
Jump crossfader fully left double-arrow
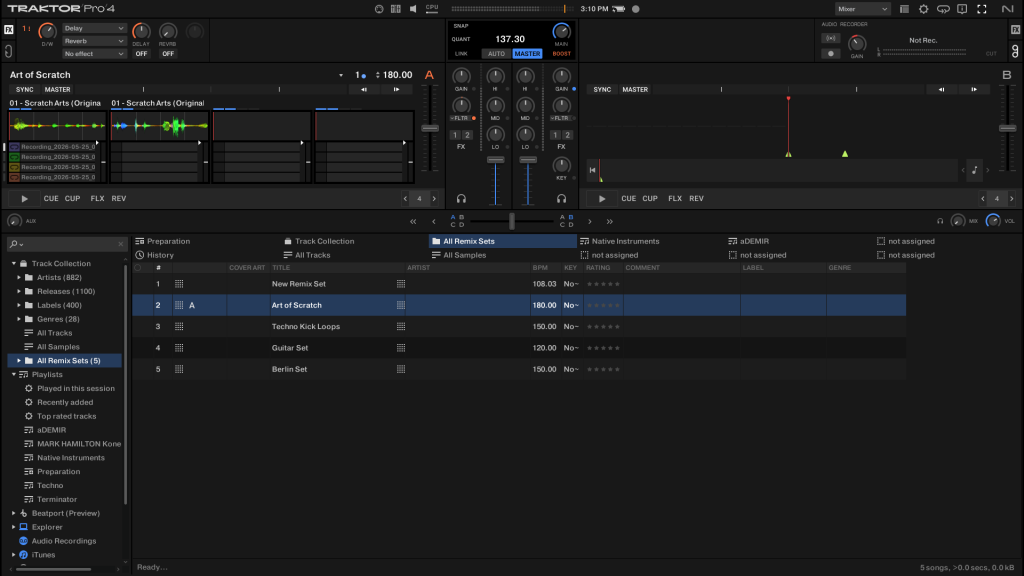pyautogui.click(x=413, y=221)
